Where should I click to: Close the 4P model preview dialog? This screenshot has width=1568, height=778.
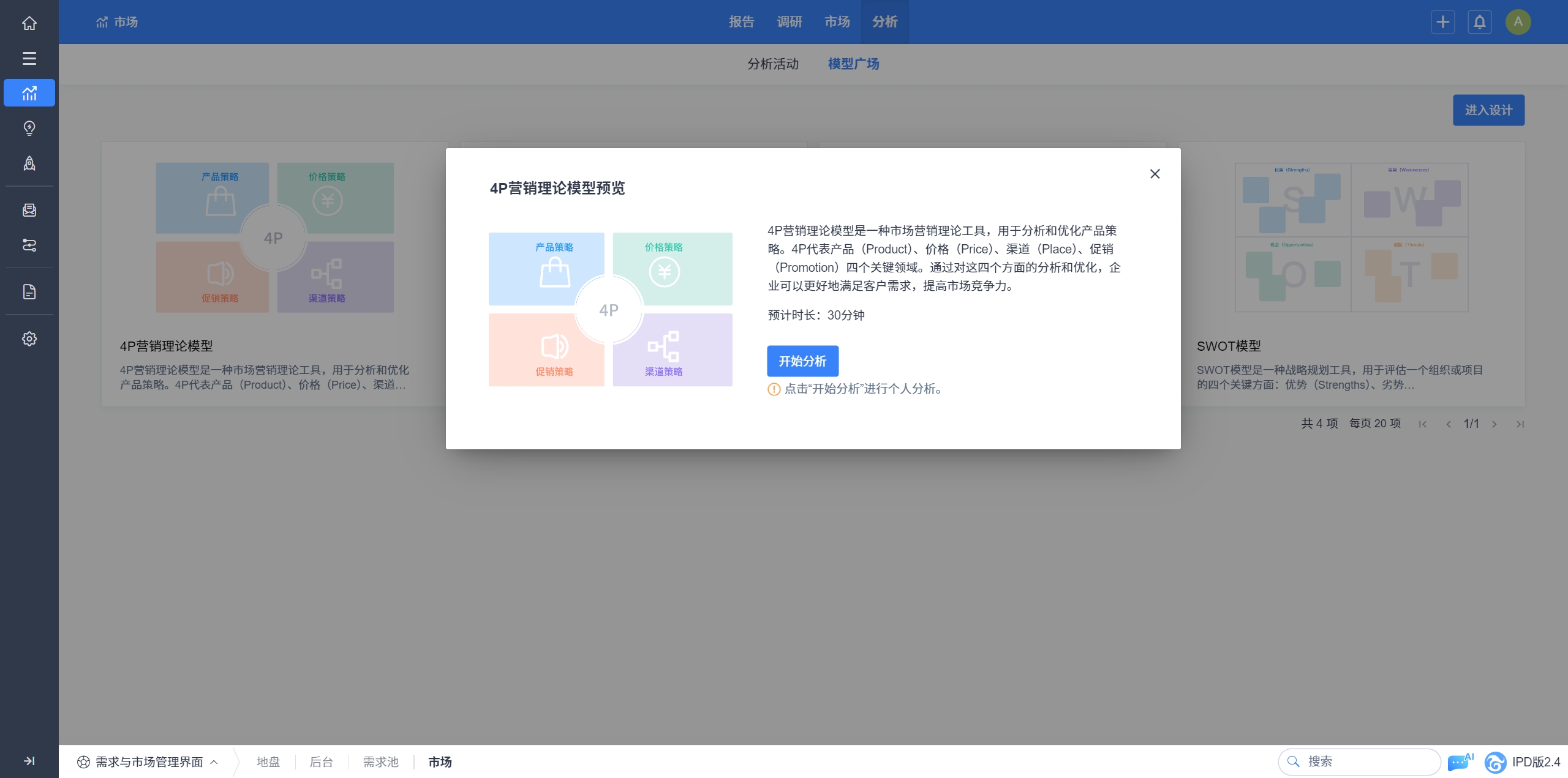tap(1155, 174)
